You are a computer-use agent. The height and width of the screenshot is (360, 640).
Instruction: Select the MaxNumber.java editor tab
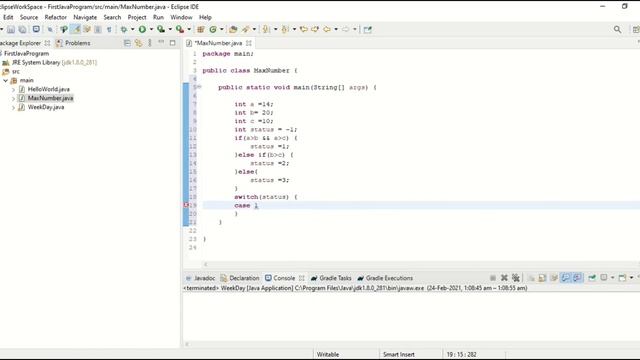click(x=218, y=43)
